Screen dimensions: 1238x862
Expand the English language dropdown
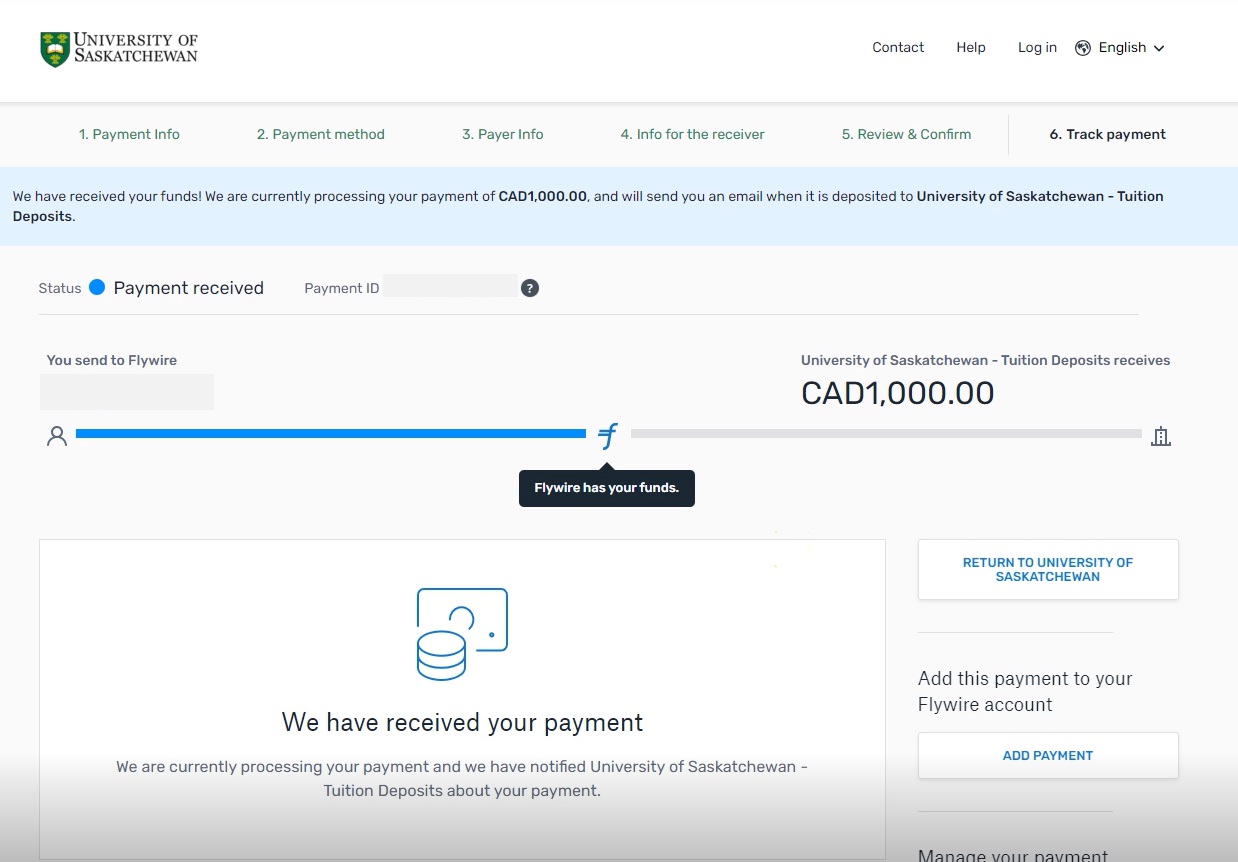(x=1131, y=47)
